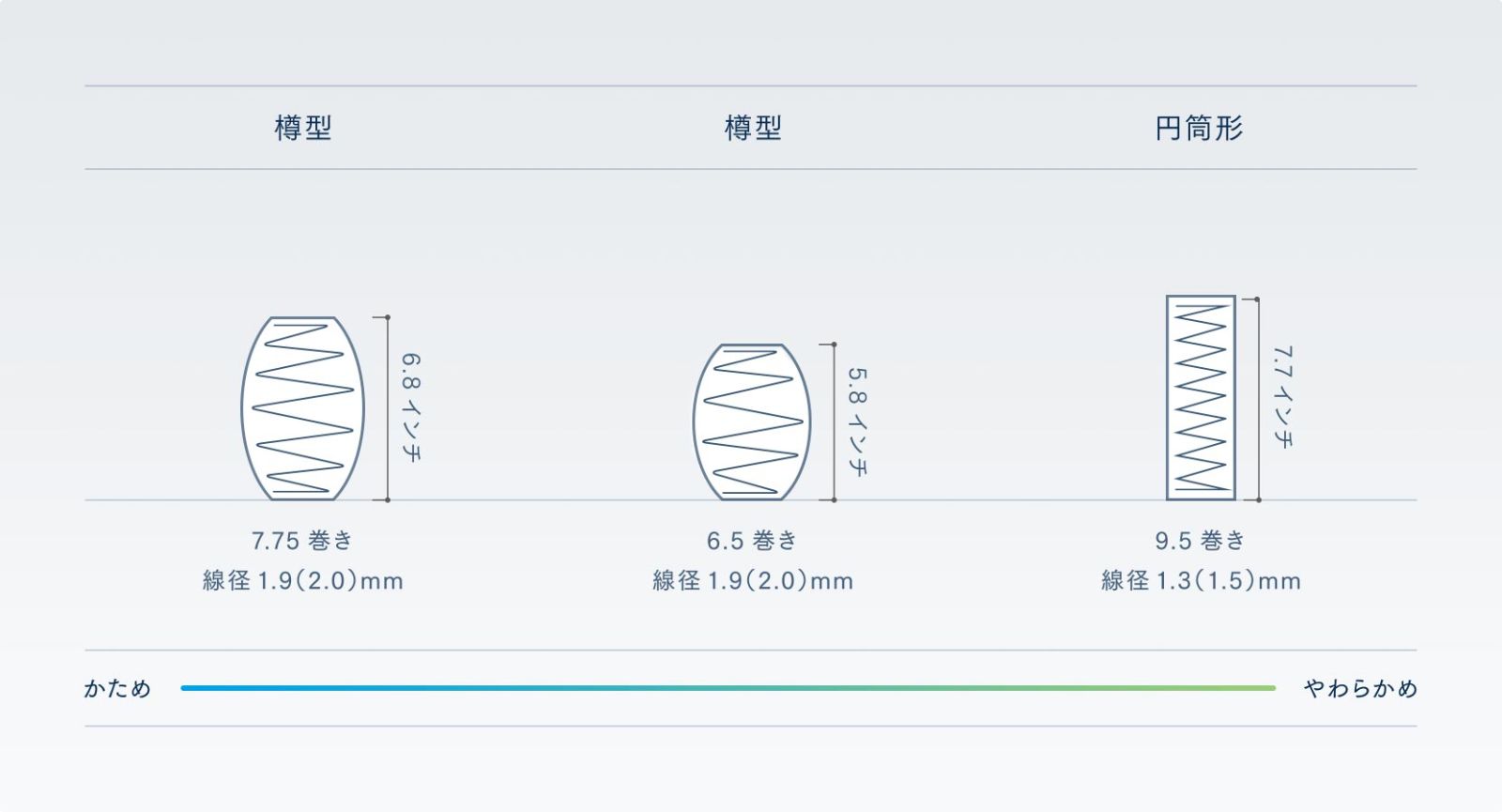Click the やわらかめ label
Viewport: 1502px width, 812px height.
point(1360,688)
